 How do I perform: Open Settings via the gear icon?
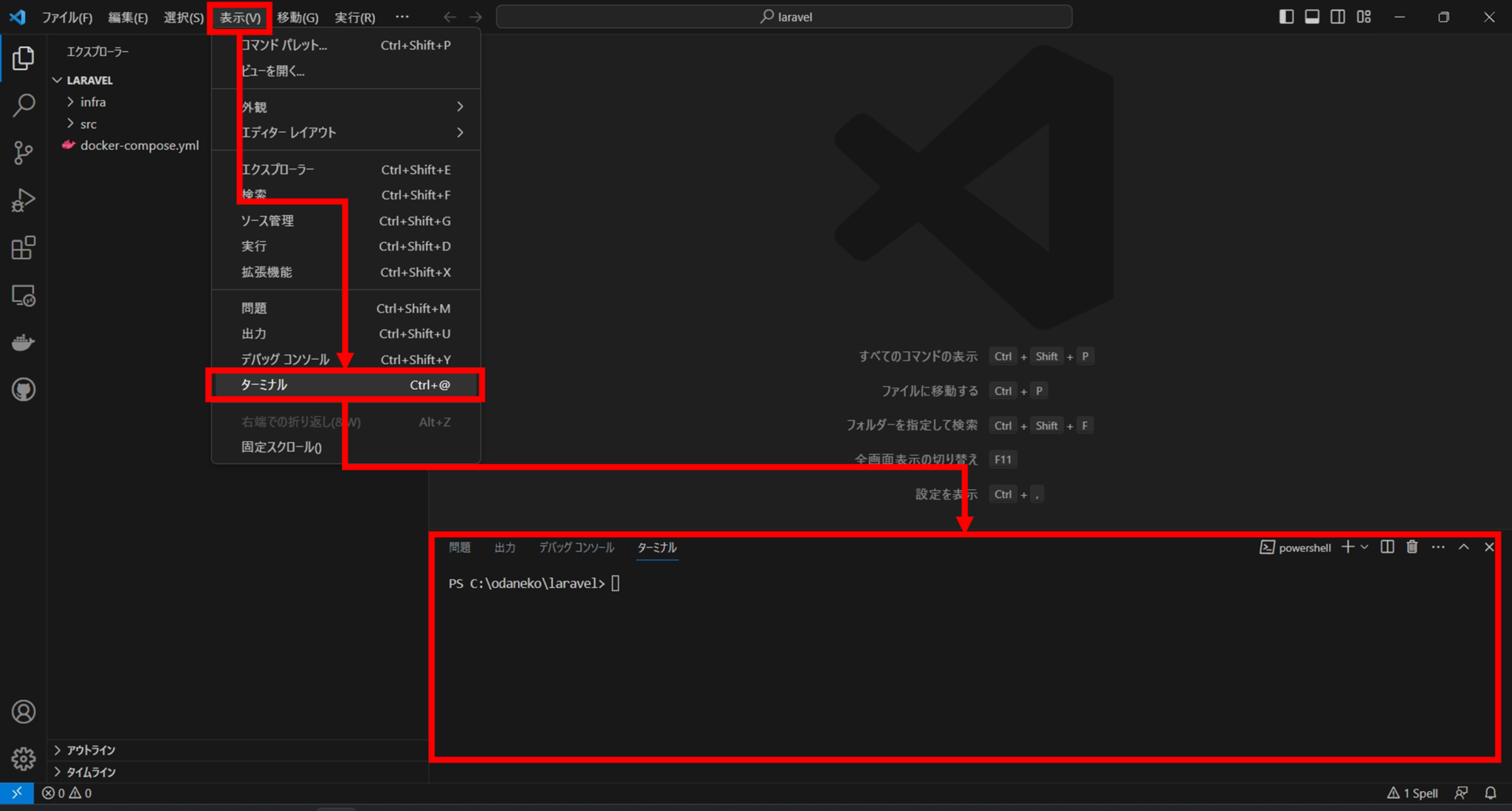tap(24, 759)
